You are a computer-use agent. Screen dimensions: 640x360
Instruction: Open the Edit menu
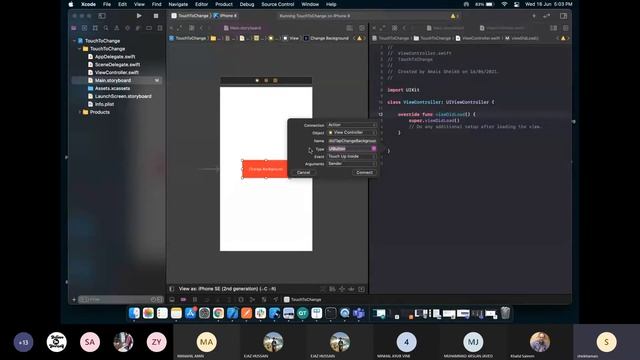click(x=122, y=4)
